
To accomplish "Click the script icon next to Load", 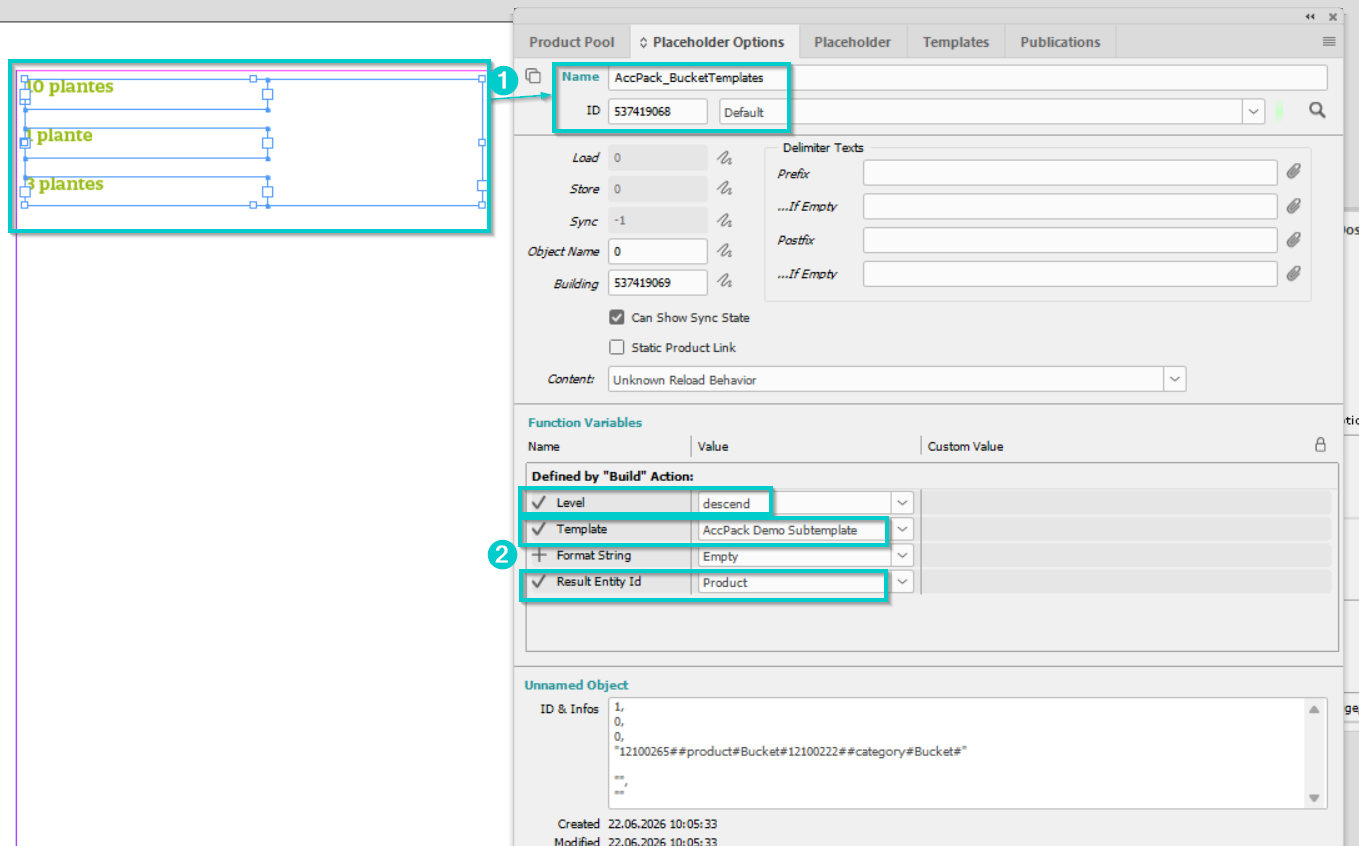I will point(725,158).
